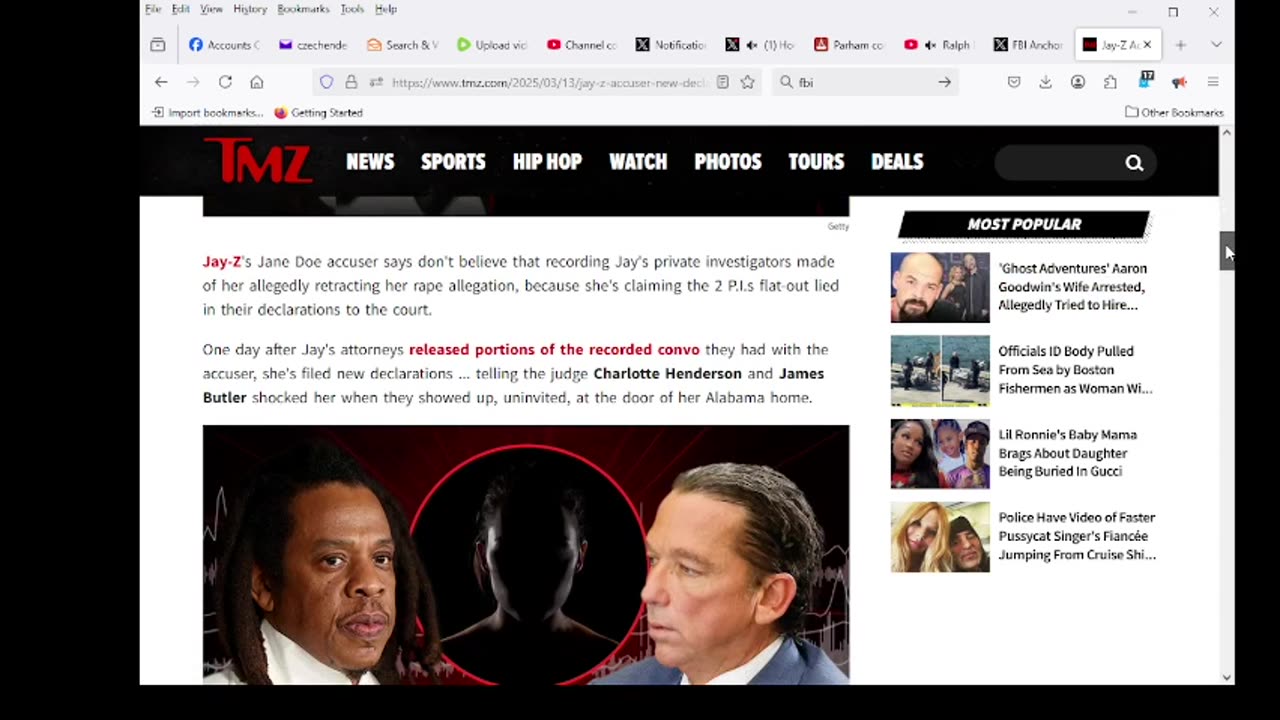The height and width of the screenshot is (720, 1280).
Task: Switch to the Search & V tab
Action: click(402, 45)
